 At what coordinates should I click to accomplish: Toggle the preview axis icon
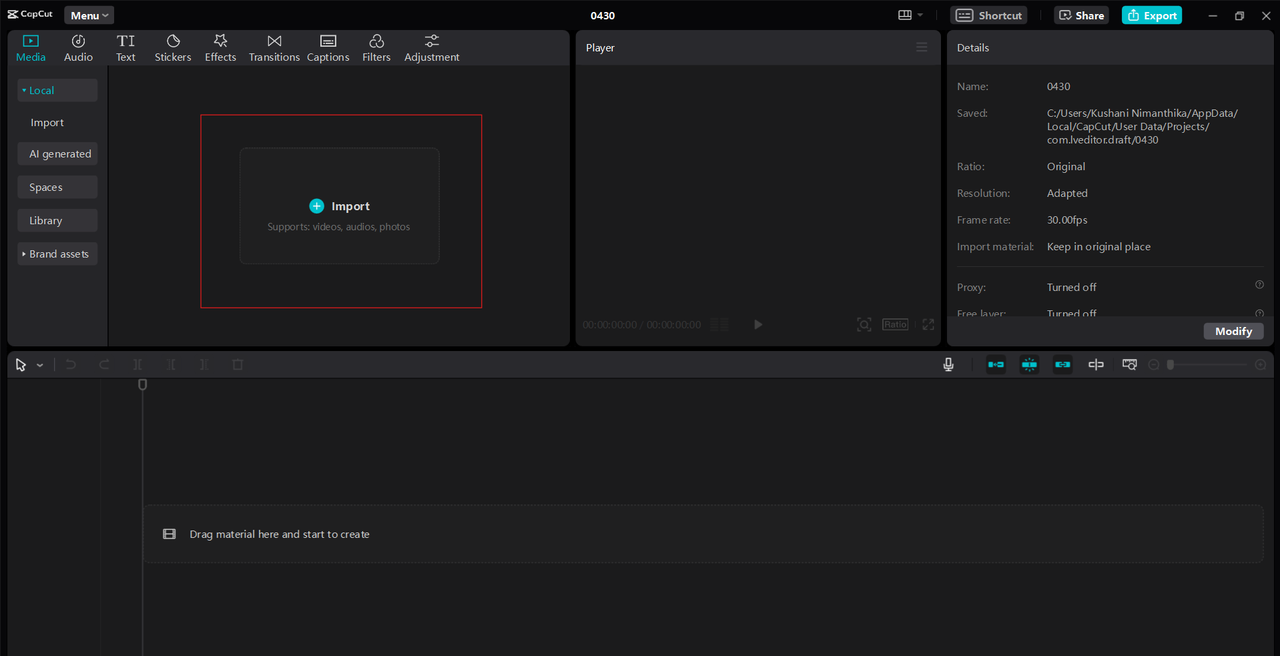pos(1096,365)
